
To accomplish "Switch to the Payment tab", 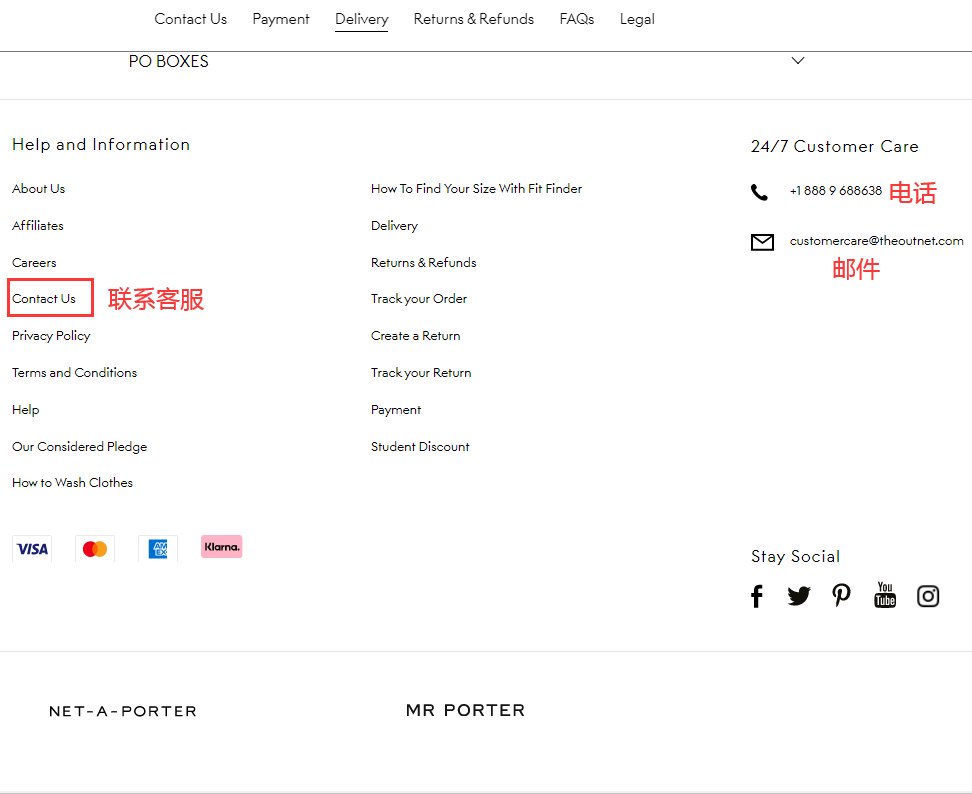I will point(281,19).
